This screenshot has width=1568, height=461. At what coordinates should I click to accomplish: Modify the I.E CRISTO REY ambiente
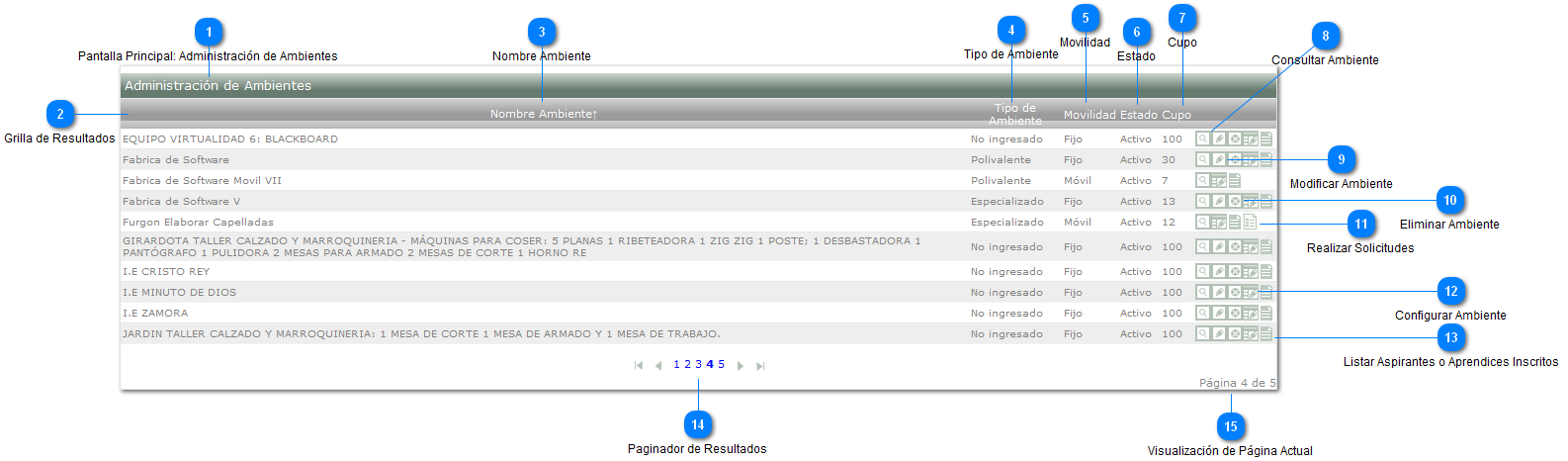pyautogui.click(x=1219, y=271)
